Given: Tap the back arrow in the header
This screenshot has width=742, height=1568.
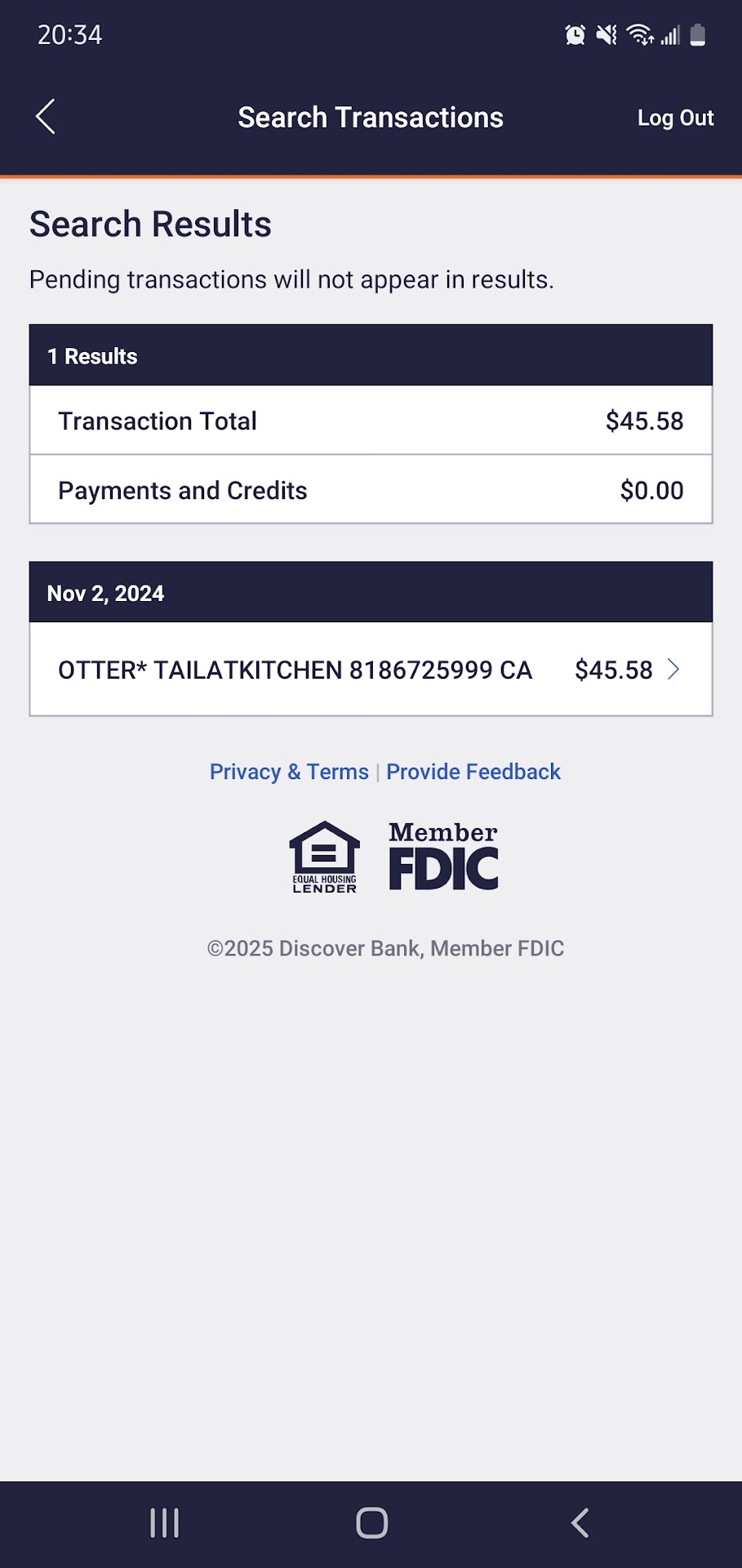Looking at the screenshot, I should click(46, 117).
